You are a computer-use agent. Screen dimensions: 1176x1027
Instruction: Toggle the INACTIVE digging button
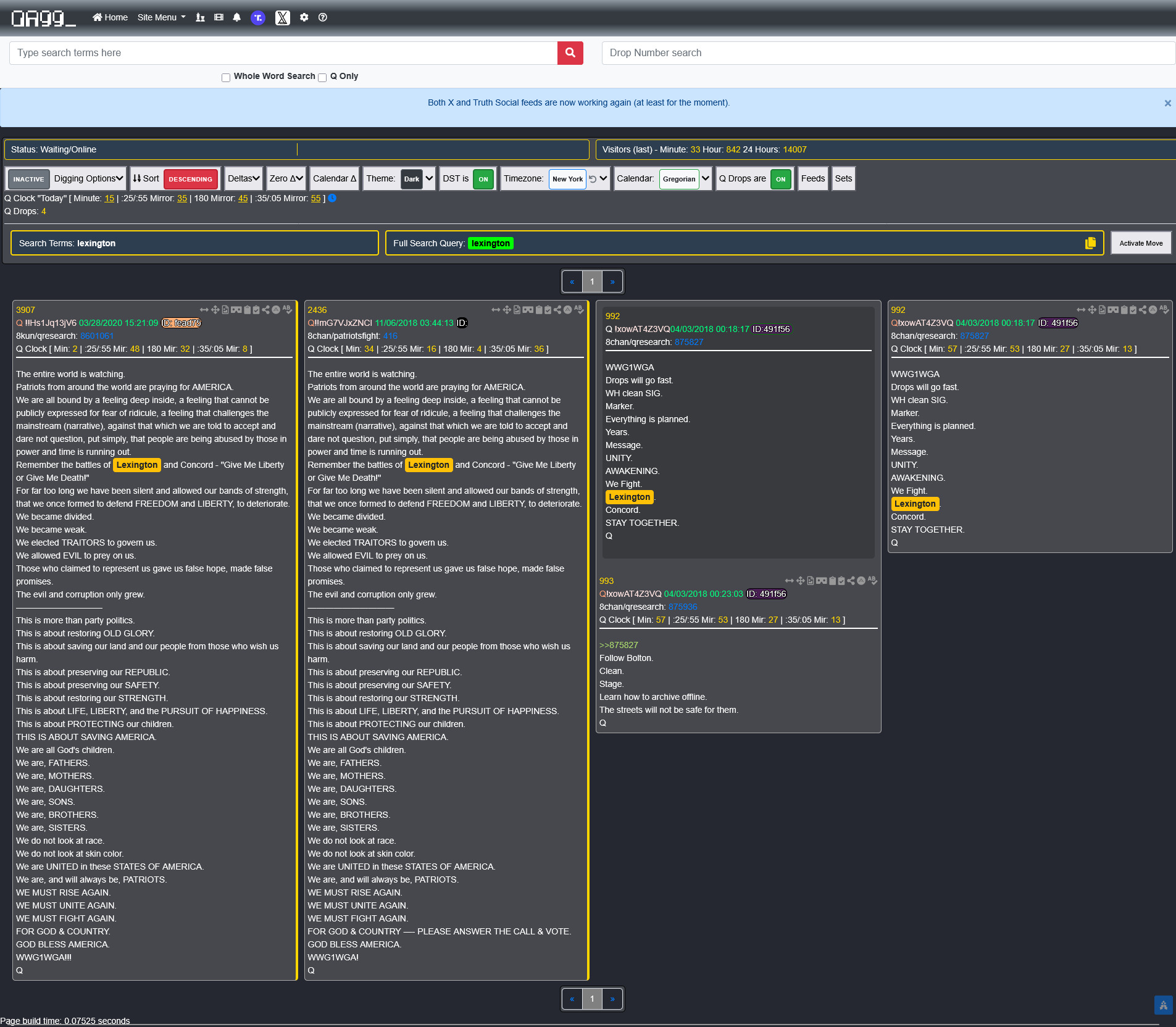(x=29, y=179)
